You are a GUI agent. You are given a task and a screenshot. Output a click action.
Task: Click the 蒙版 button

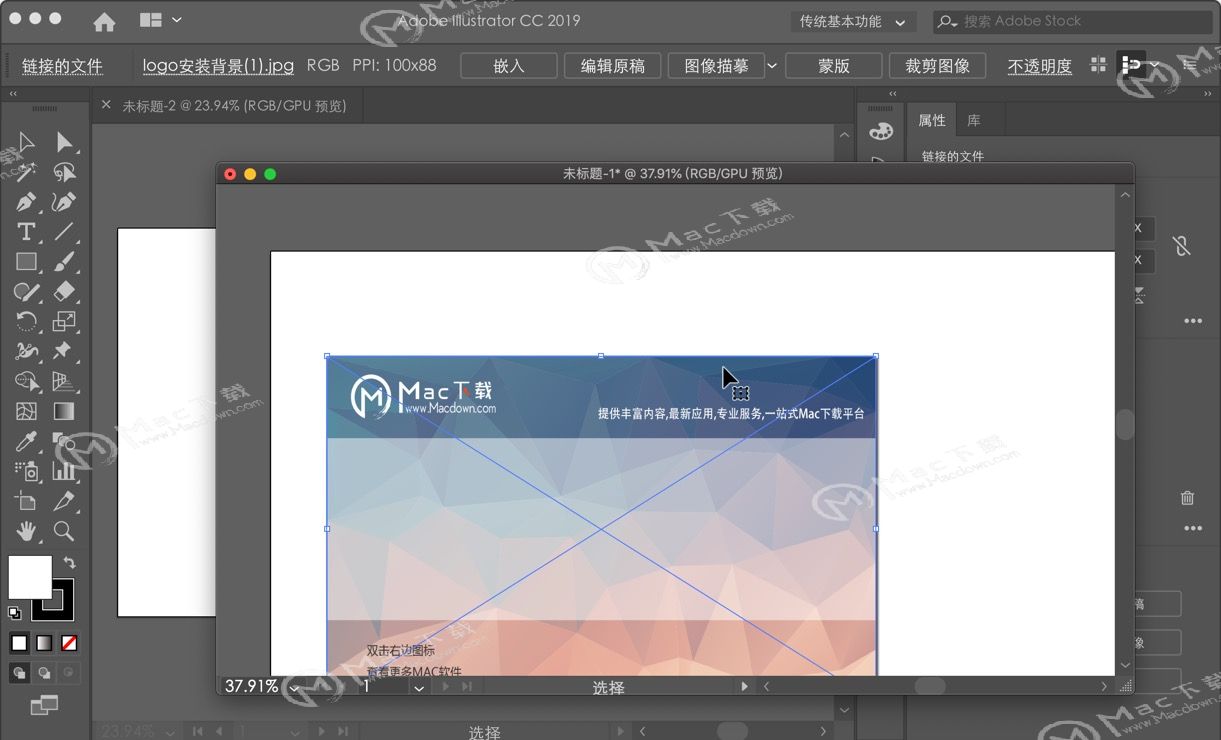[x=834, y=66]
